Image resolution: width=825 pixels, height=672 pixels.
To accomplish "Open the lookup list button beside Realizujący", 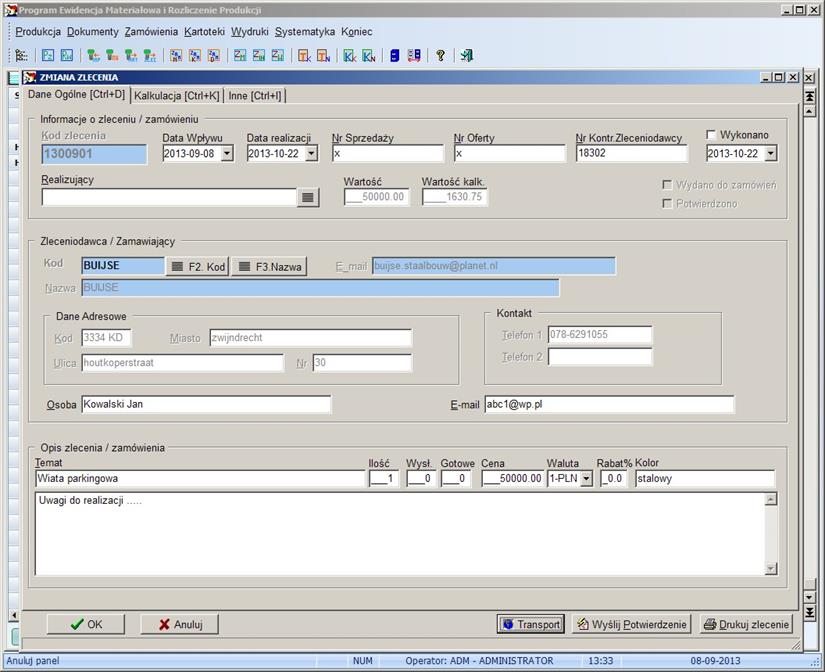I will coord(308,198).
